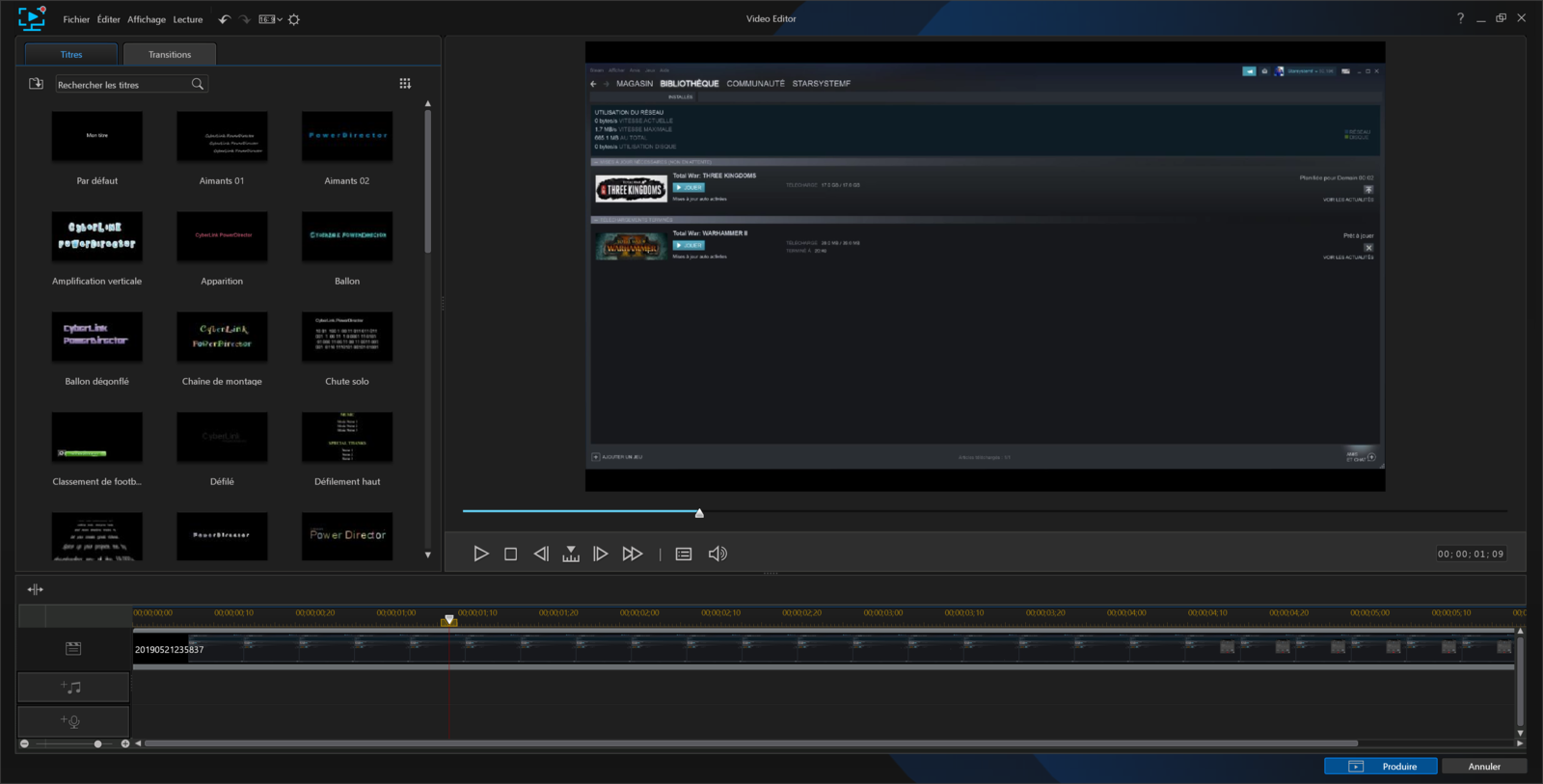Select the Par défaut title thumbnail

pos(97,136)
